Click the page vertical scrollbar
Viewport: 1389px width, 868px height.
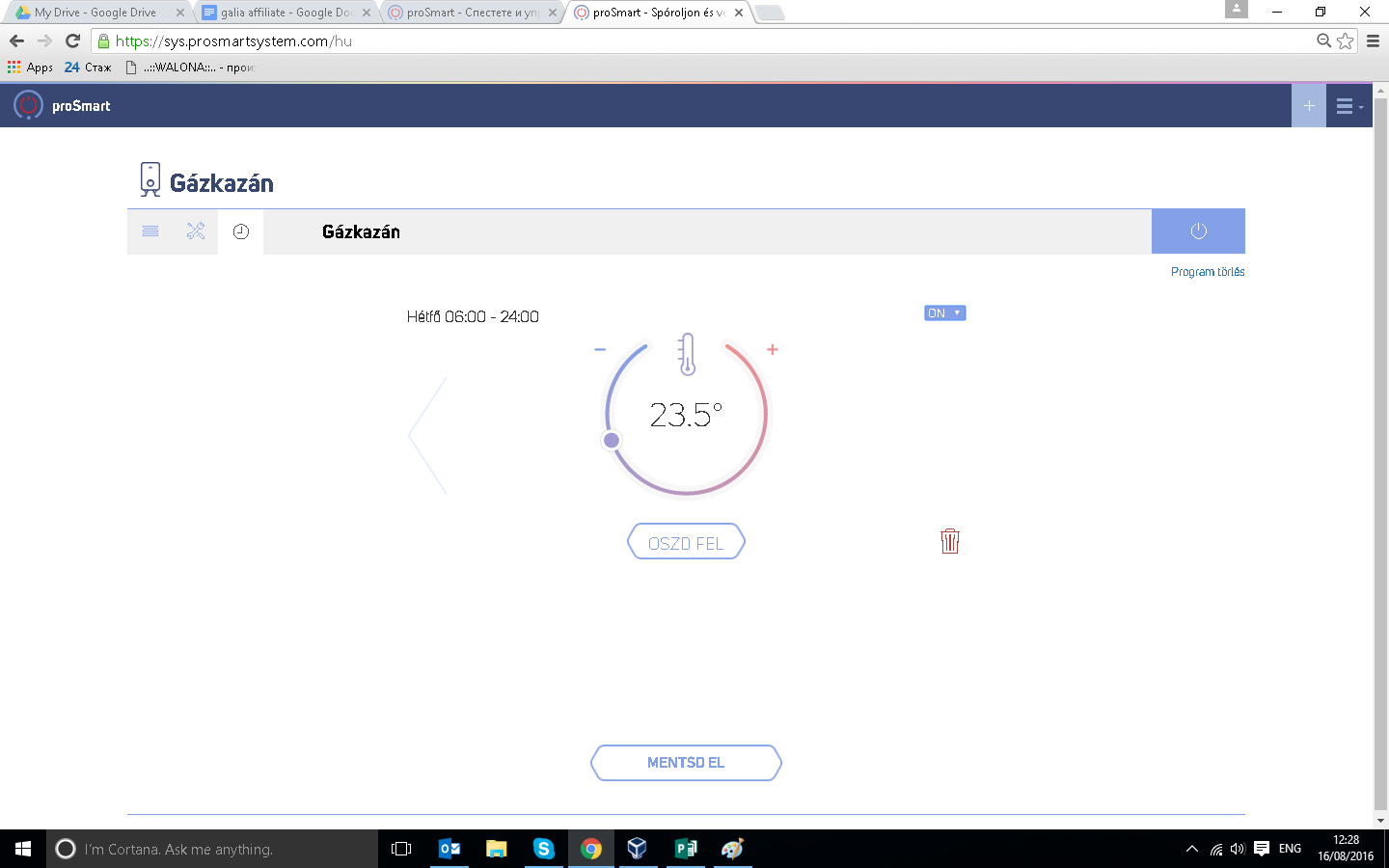pyautogui.click(x=1380, y=453)
